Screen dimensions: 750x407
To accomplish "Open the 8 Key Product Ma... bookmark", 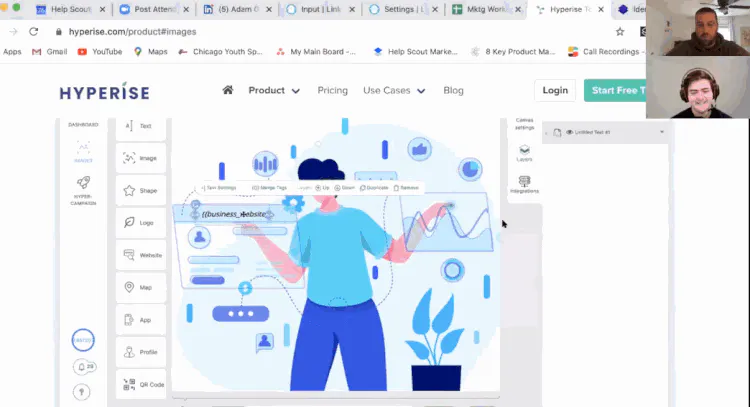I will pyautogui.click(x=513, y=52).
